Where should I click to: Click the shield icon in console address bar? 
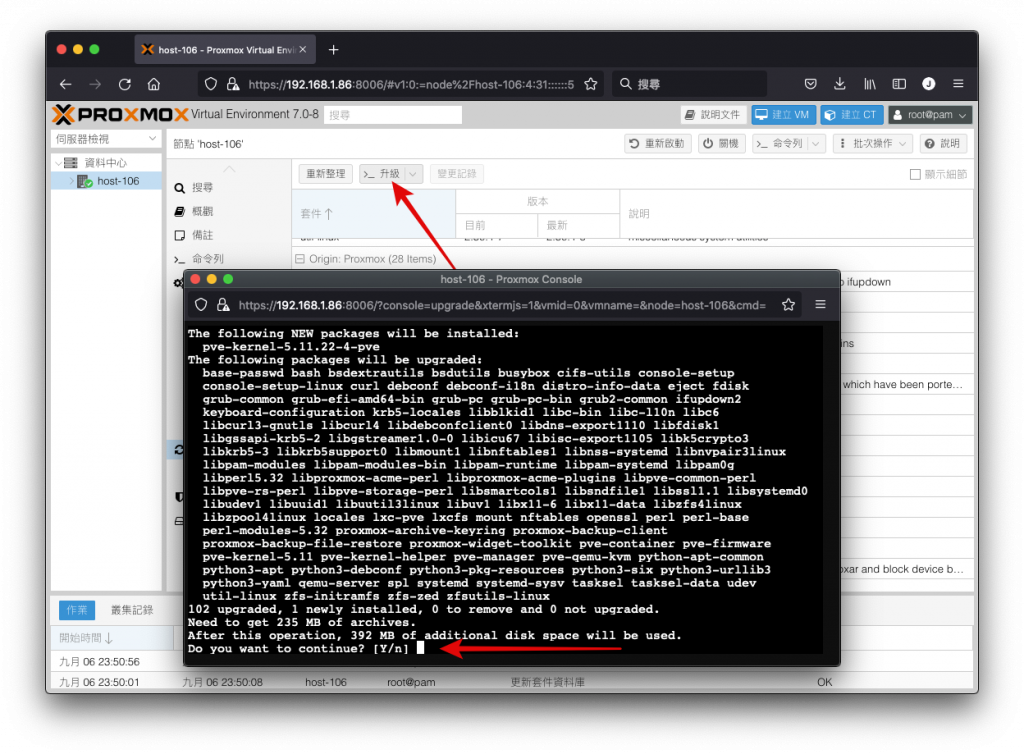201,305
